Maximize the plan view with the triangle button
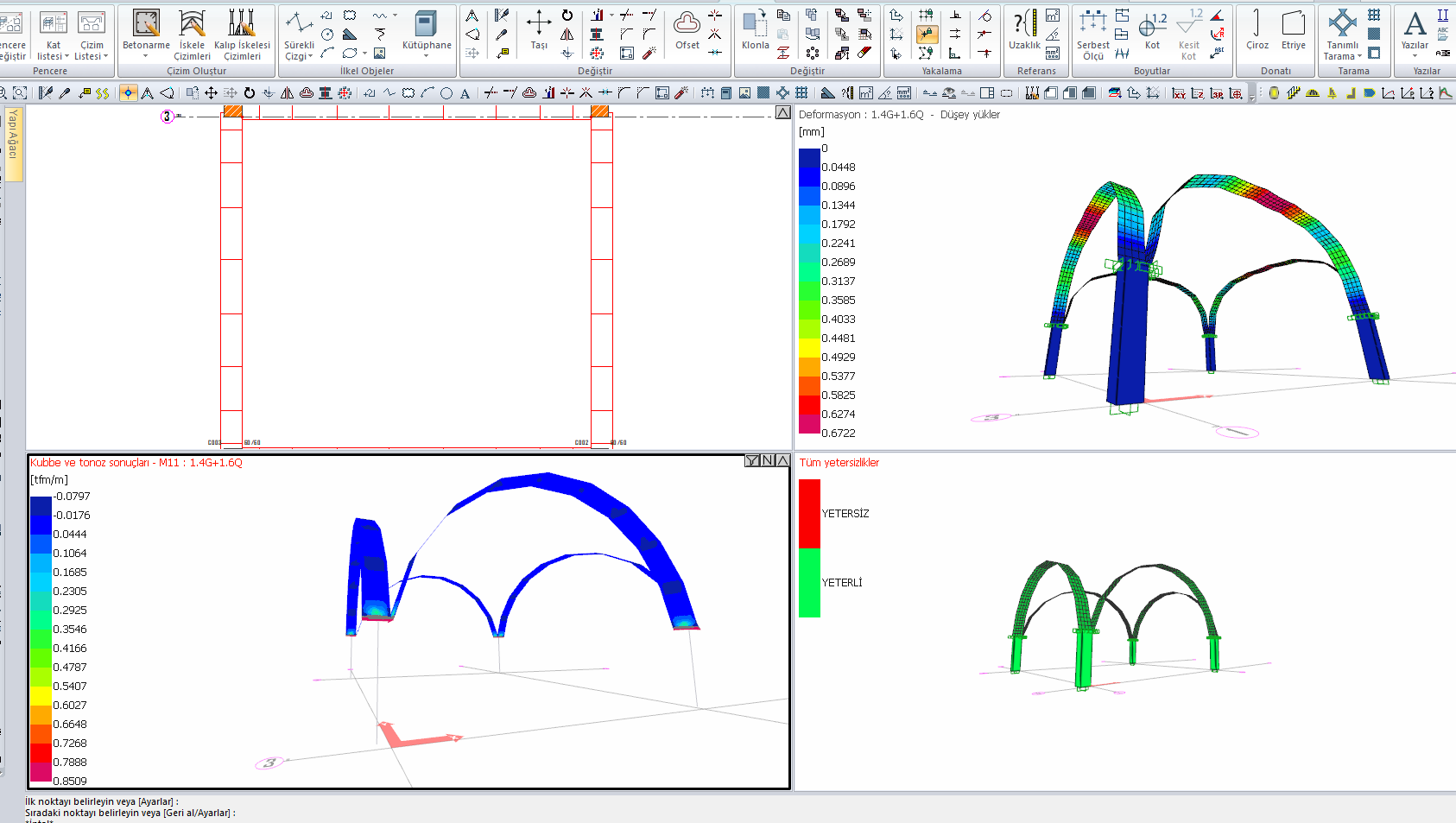The width and height of the screenshot is (1456, 823). click(x=782, y=113)
